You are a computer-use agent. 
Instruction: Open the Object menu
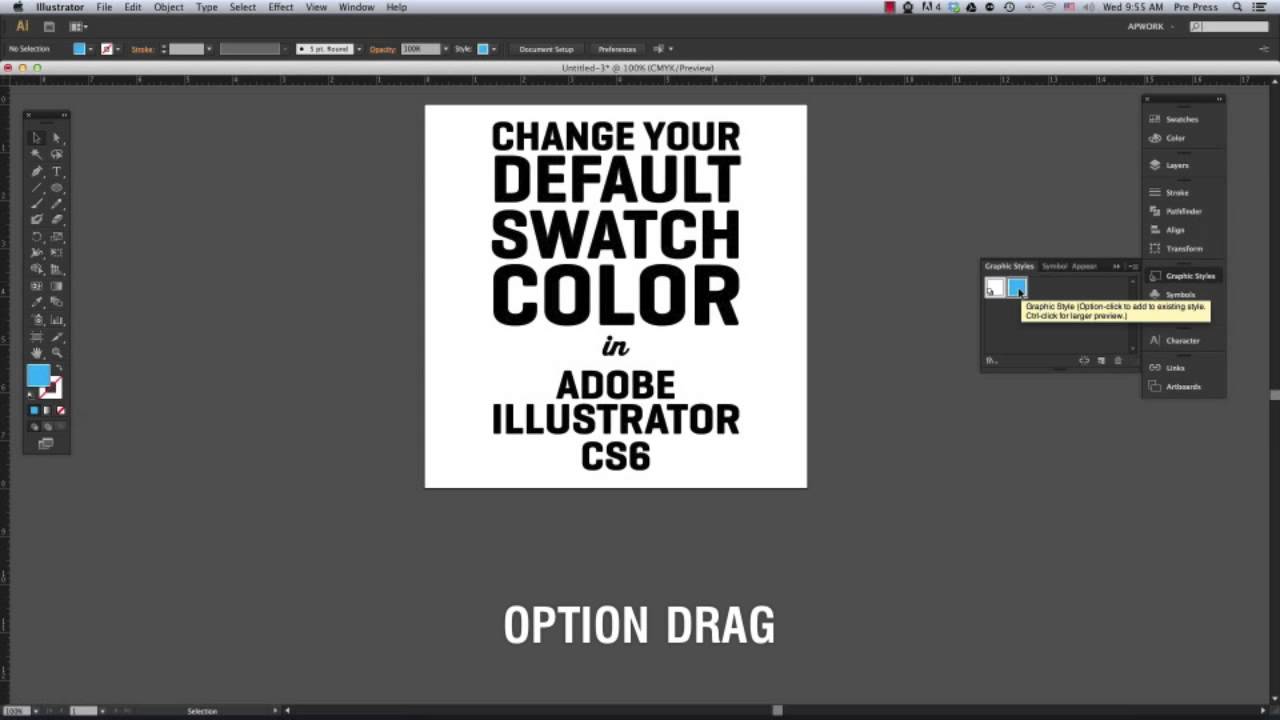(168, 7)
